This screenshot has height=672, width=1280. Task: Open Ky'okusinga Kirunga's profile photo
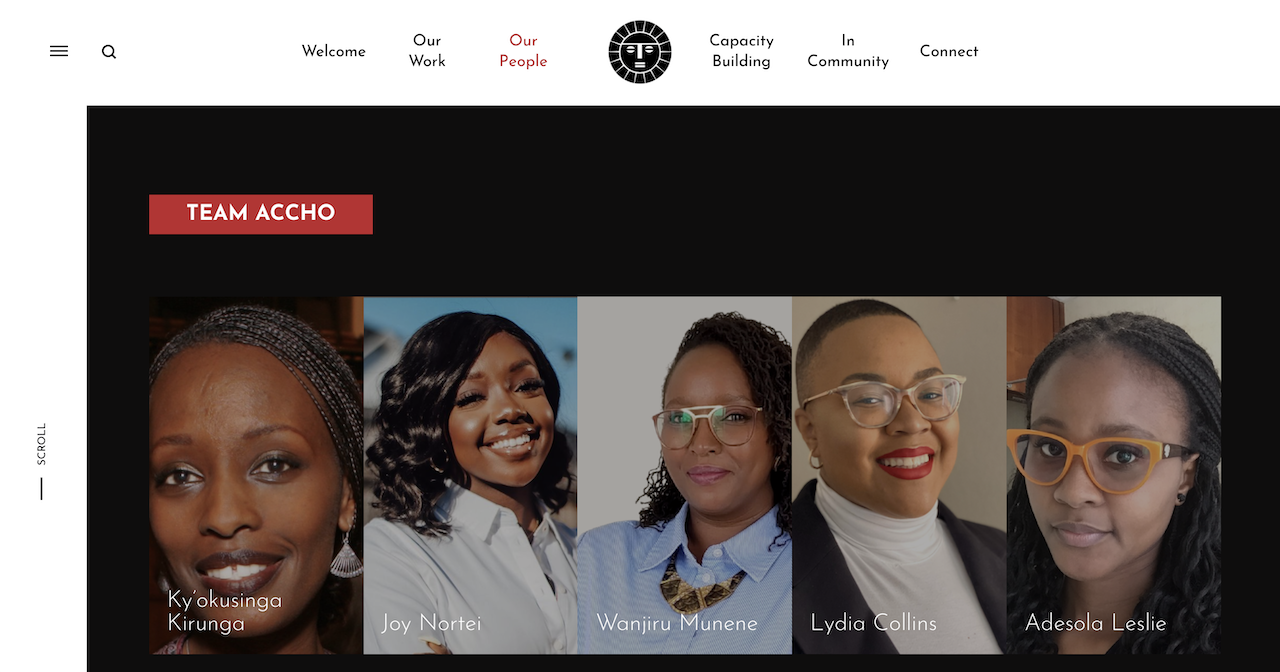(256, 475)
